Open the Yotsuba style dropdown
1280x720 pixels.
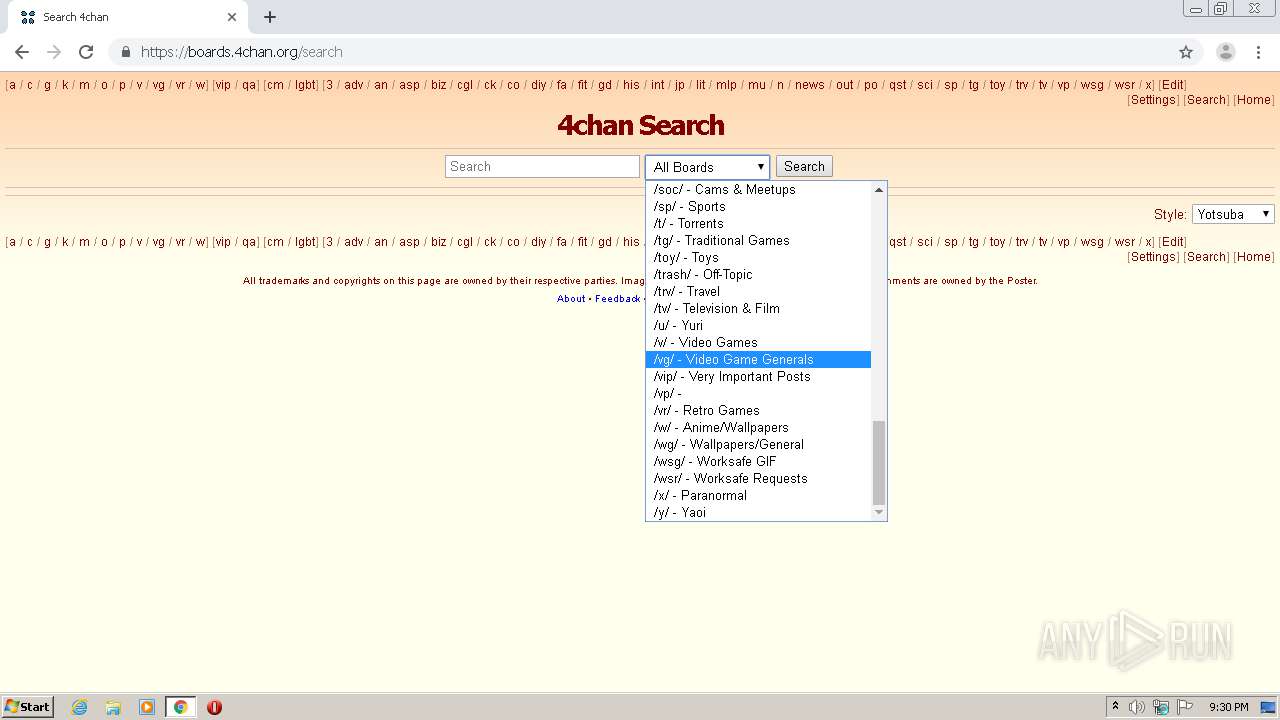1233,214
